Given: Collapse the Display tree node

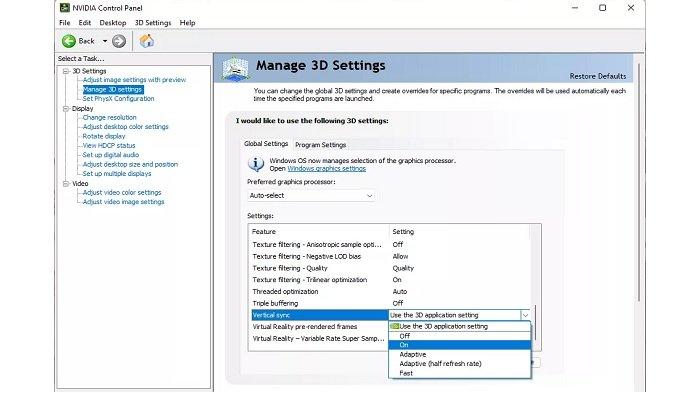Looking at the screenshot, I should tap(66, 109).
